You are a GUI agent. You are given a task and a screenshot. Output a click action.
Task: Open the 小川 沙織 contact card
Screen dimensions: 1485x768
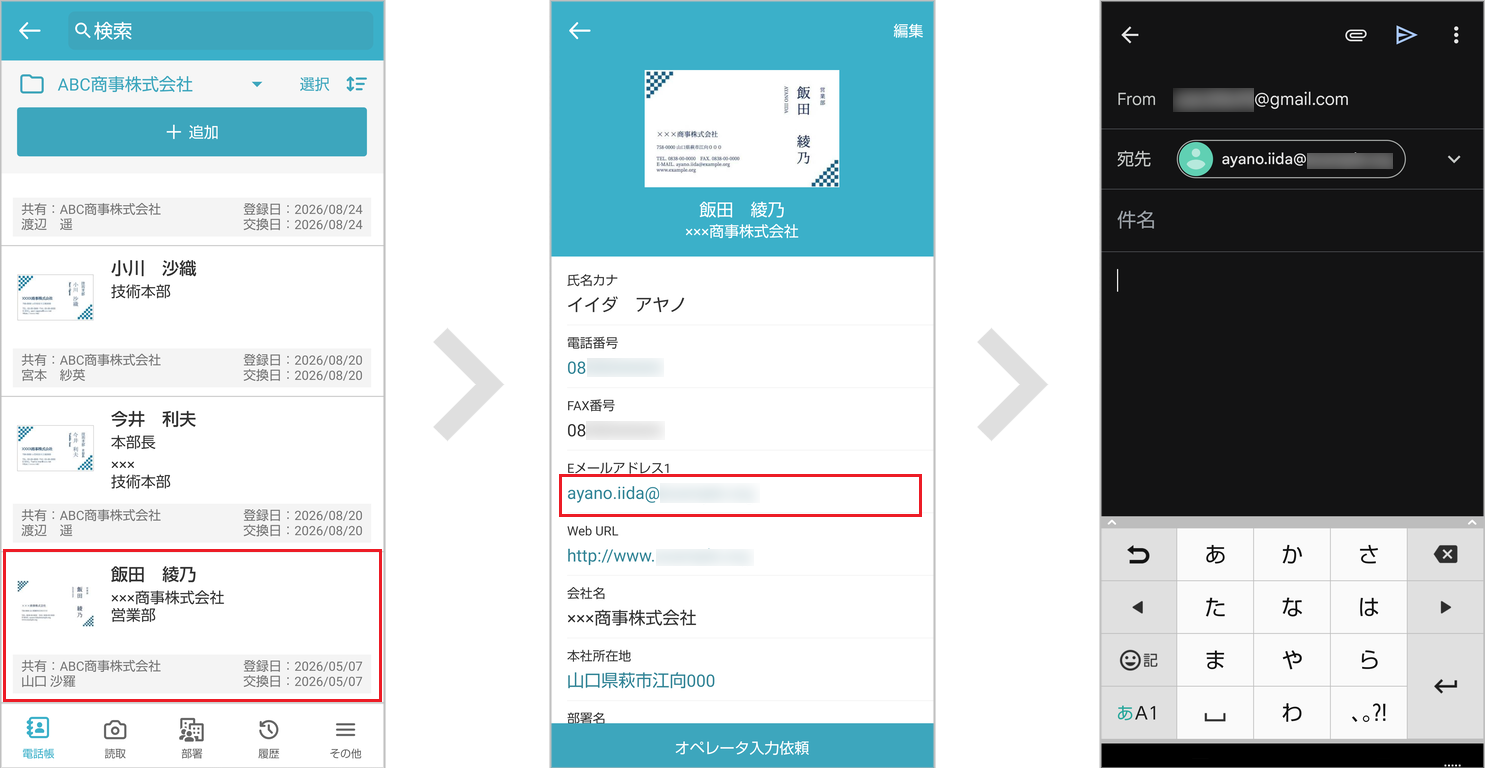192,320
